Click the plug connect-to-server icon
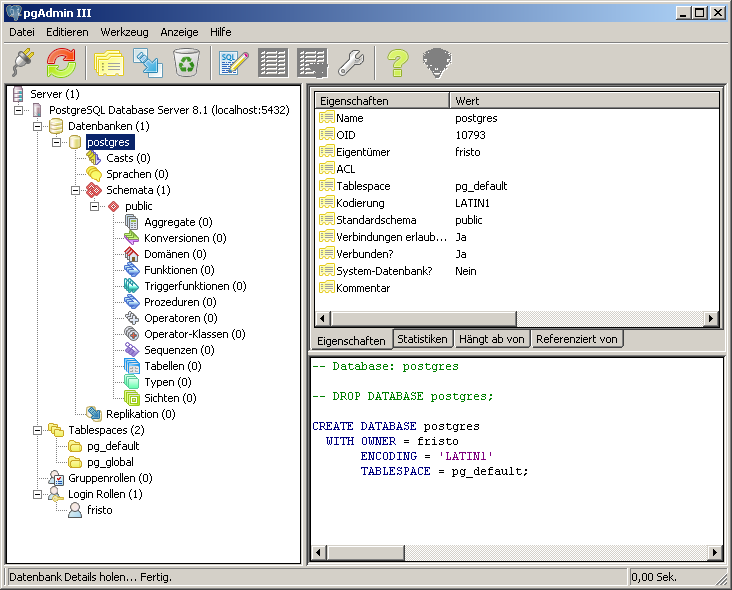Screen dimensions: 732x590 (x=23, y=63)
